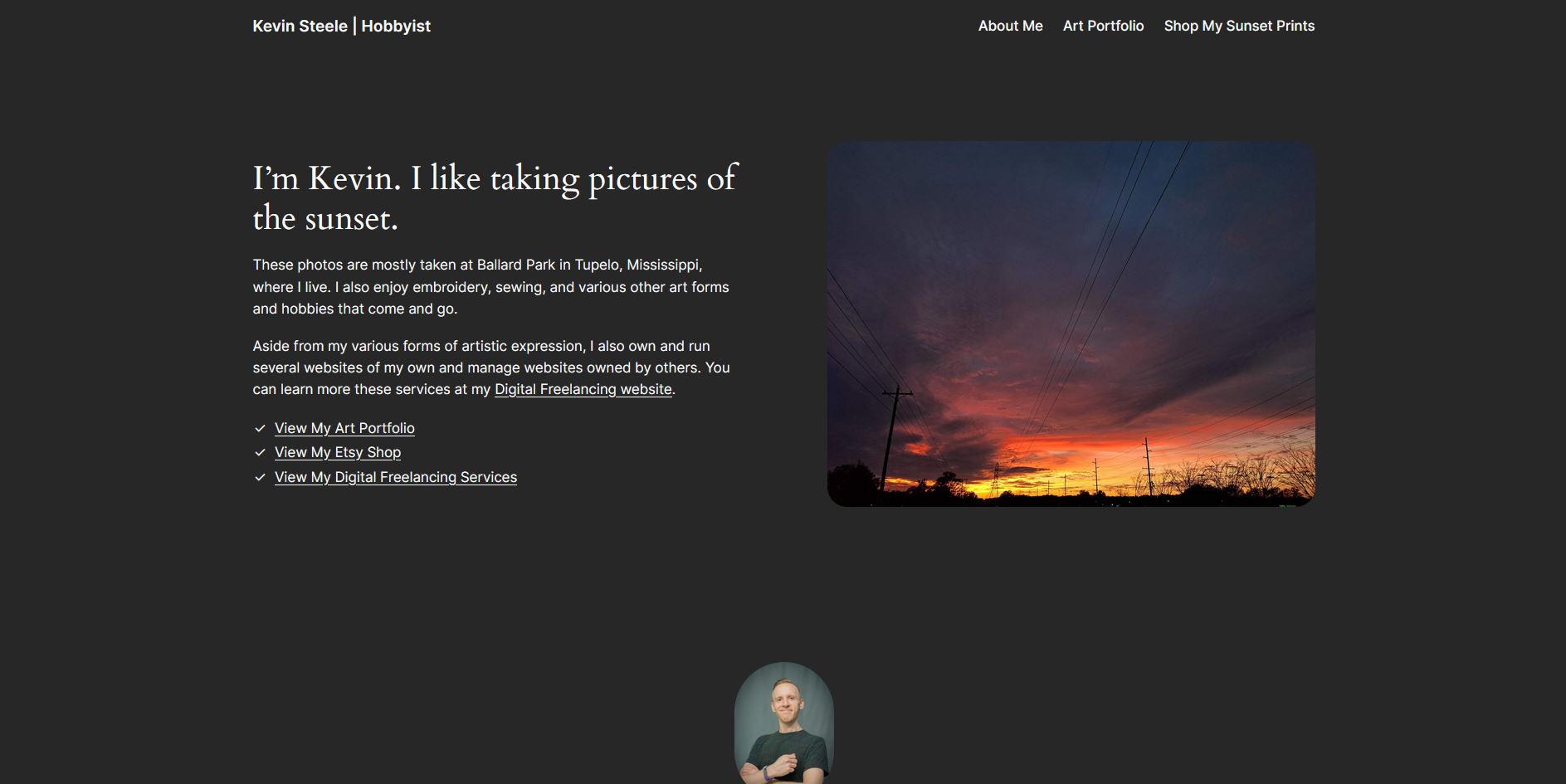Go to Art Portfolio in the navigation
The width and height of the screenshot is (1566, 784).
[x=1103, y=26]
